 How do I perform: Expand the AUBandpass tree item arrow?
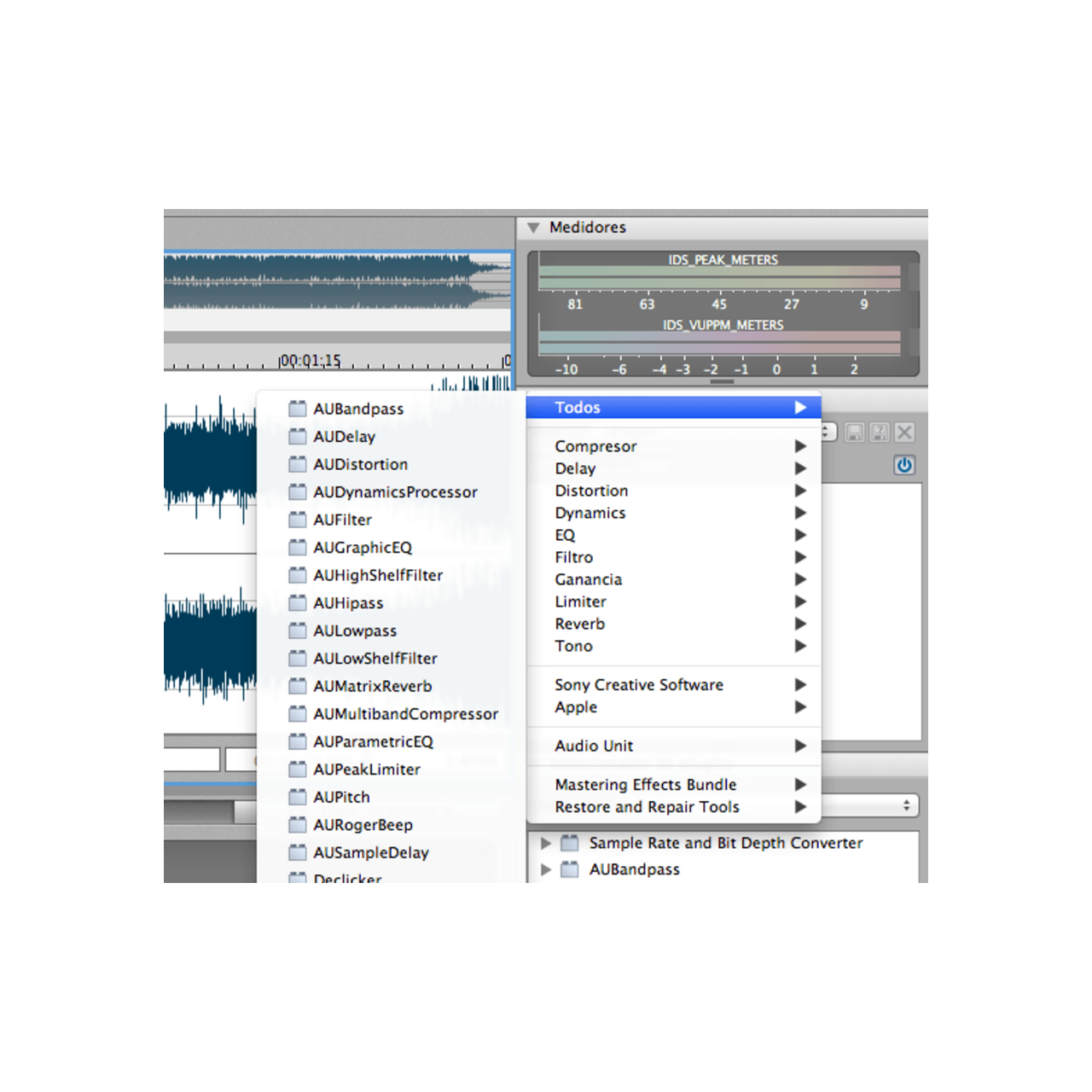(546, 869)
